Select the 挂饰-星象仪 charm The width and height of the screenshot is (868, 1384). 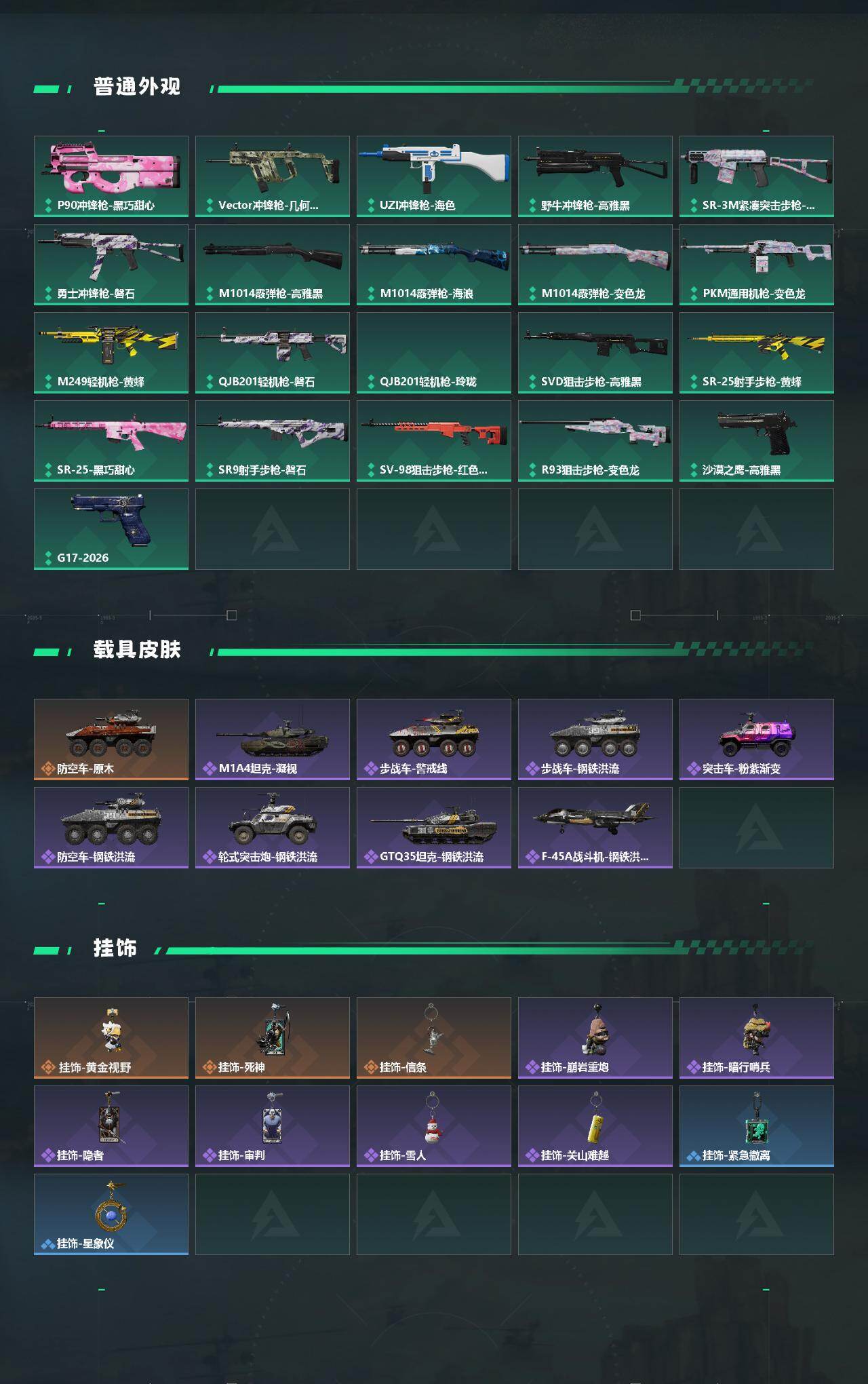click(x=111, y=1214)
